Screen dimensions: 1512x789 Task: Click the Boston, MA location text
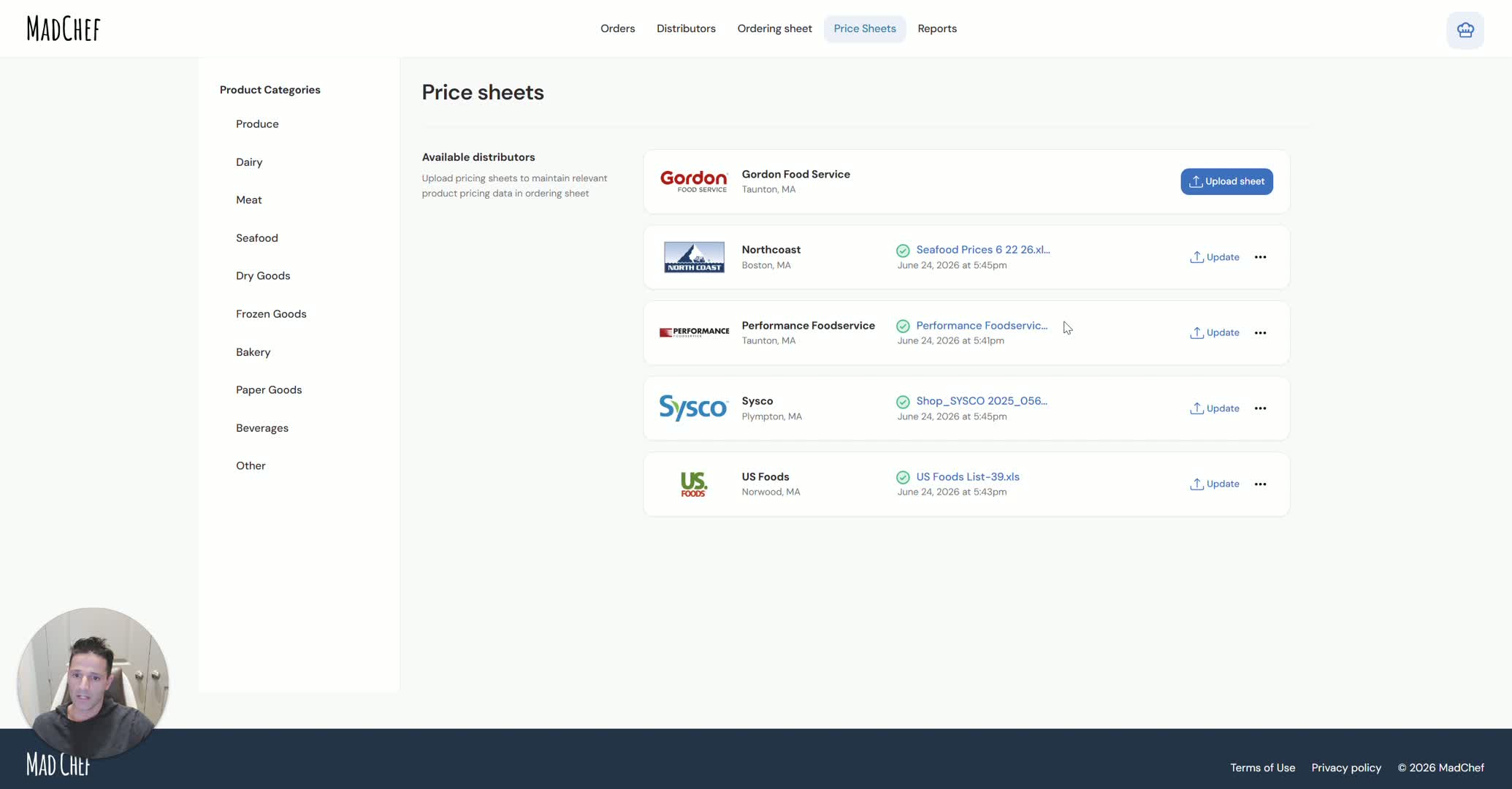click(x=766, y=265)
